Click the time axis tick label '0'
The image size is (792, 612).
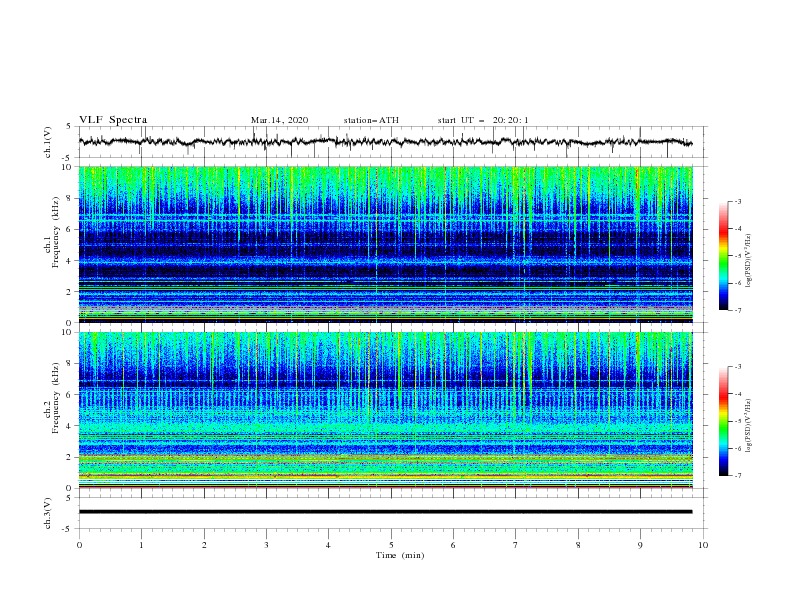click(79, 545)
